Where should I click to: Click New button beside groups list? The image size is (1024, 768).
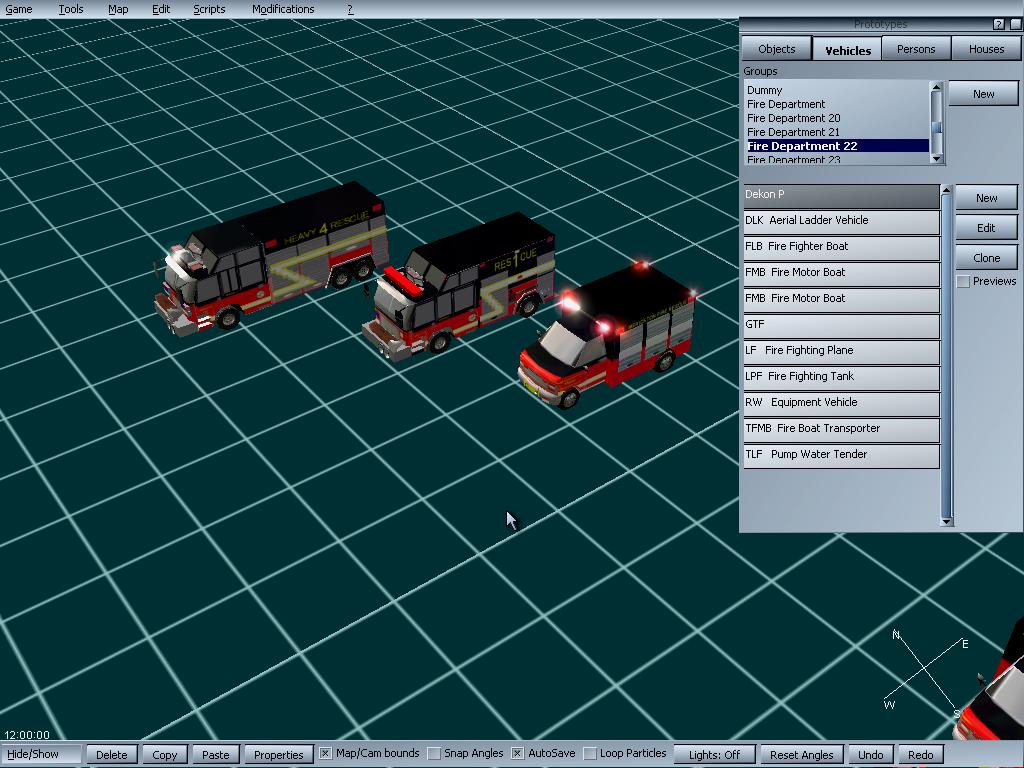point(983,93)
